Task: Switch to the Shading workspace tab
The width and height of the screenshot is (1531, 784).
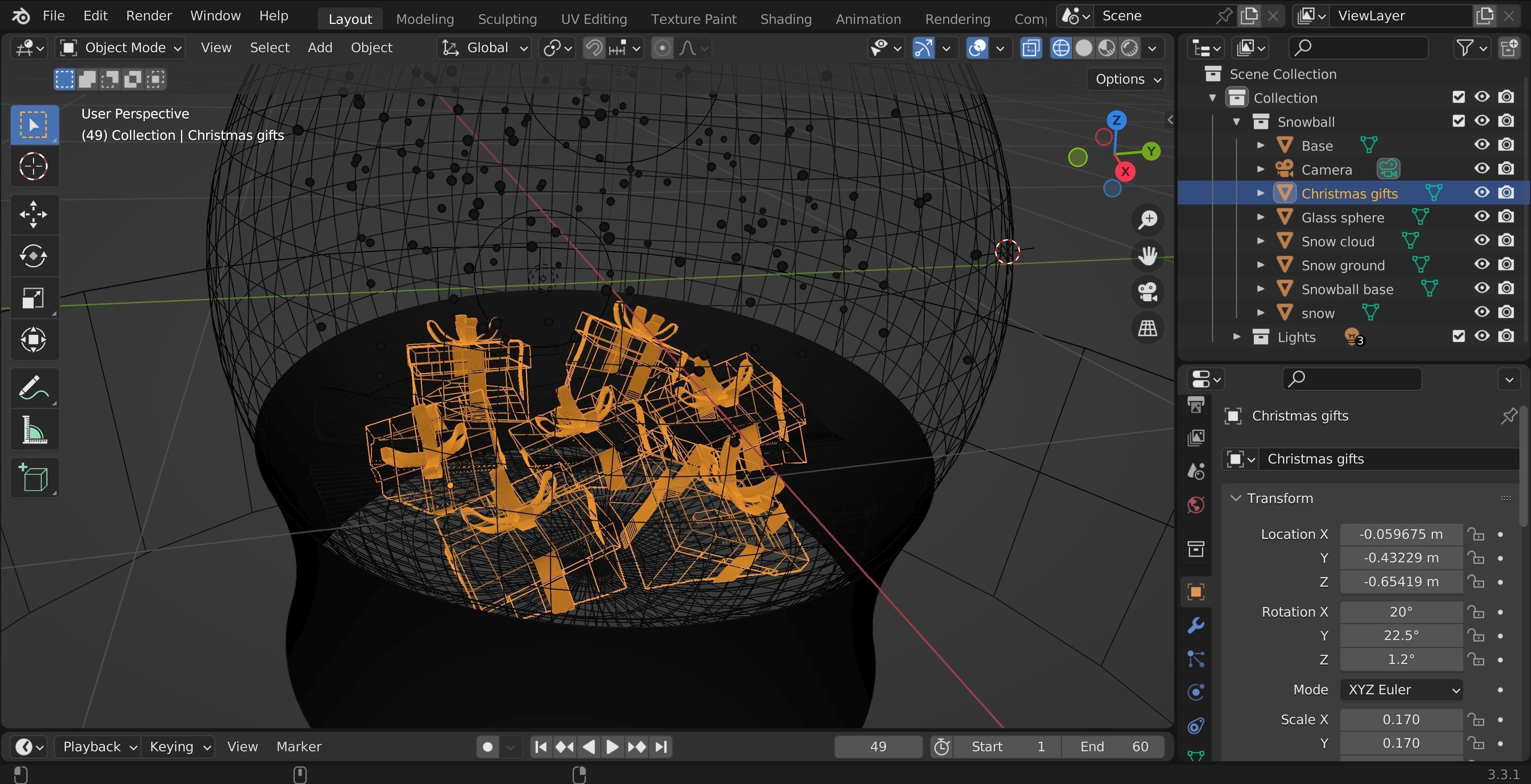Action: 786,19
